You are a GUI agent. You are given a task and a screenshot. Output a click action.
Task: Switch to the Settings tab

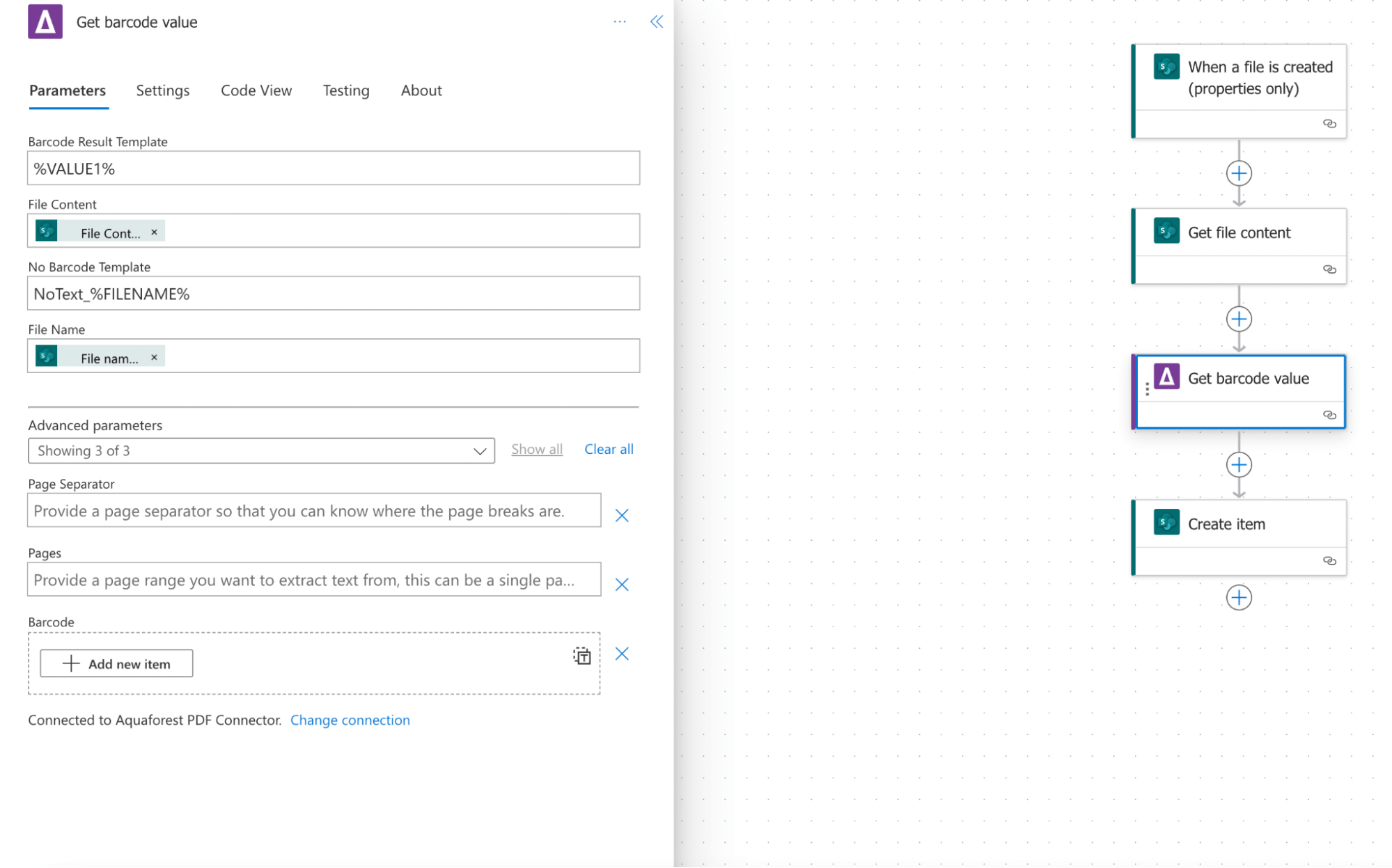coord(162,90)
